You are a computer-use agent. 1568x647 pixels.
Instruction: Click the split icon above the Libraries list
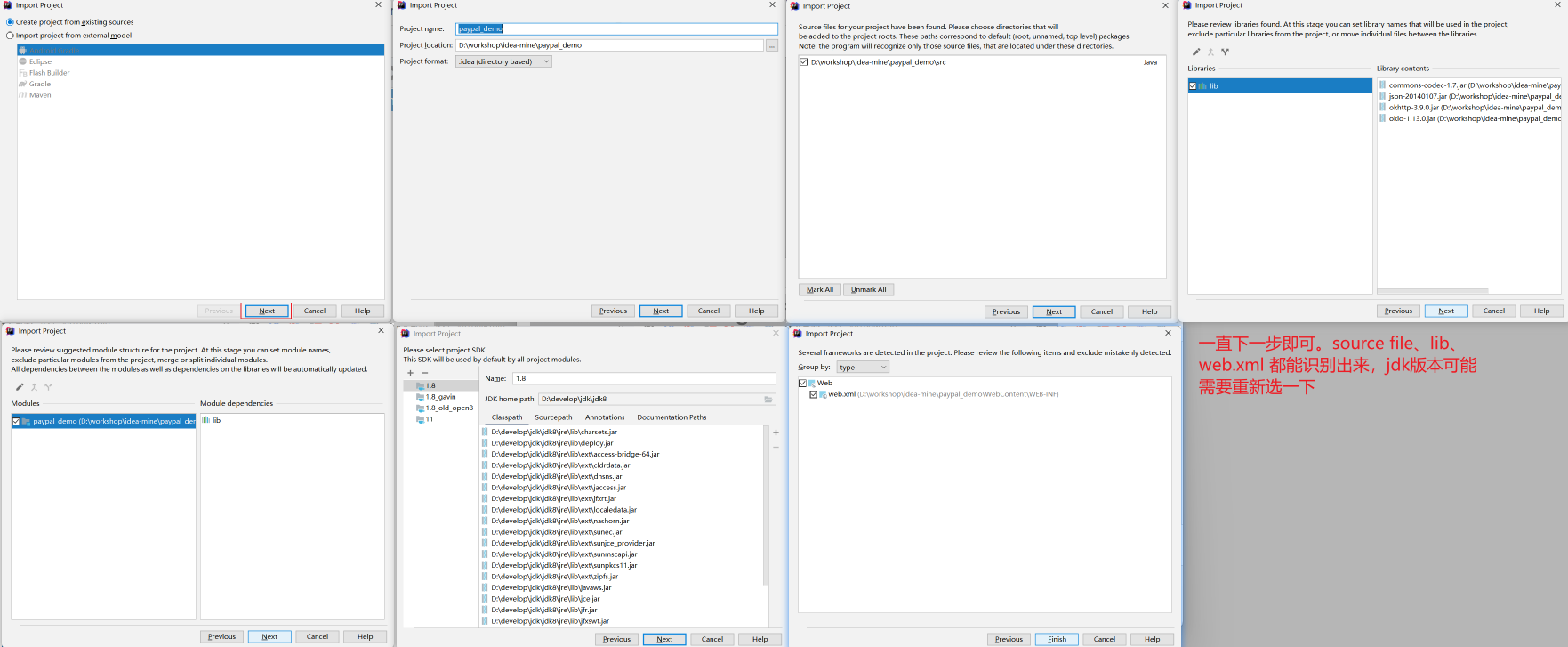(1225, 53)
